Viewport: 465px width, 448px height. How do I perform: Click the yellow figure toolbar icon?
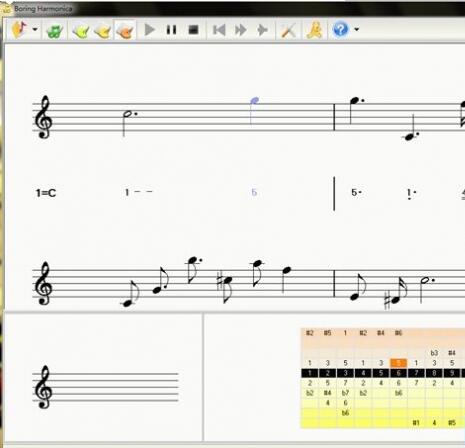(x=314, y=30)
